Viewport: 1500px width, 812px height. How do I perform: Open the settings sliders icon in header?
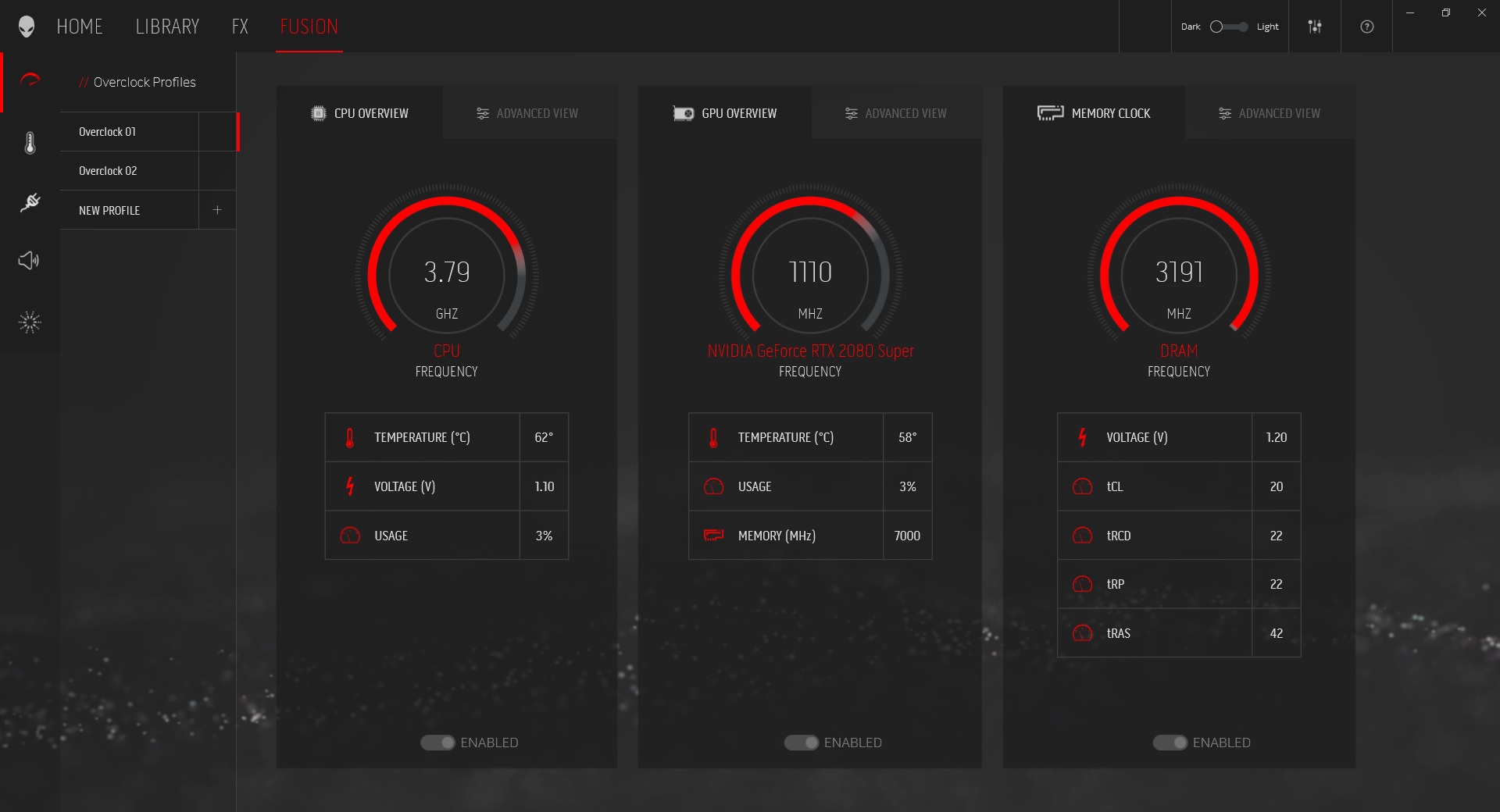tap(1315, 27)
